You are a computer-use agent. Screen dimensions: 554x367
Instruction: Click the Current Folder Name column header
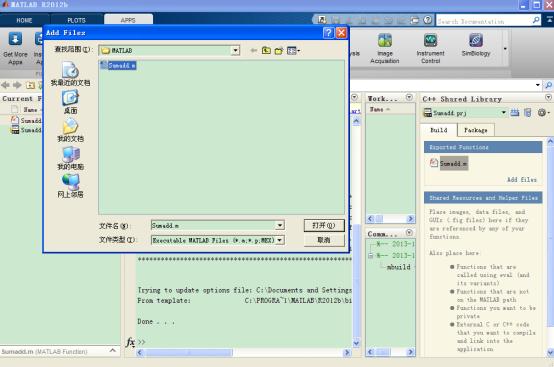[30, 109]
